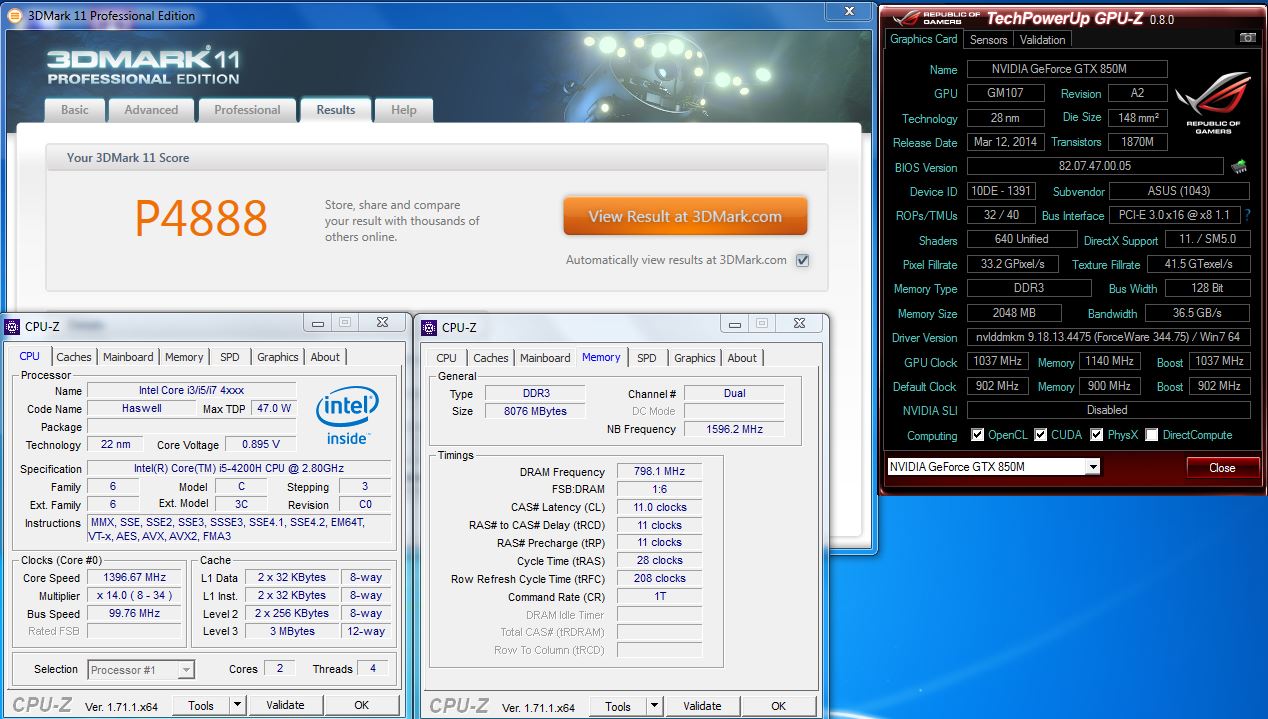Viewport: 1268px width, 719px height.
Task: Click the CPU-Z icon in left window title
Action: point(11,326)
